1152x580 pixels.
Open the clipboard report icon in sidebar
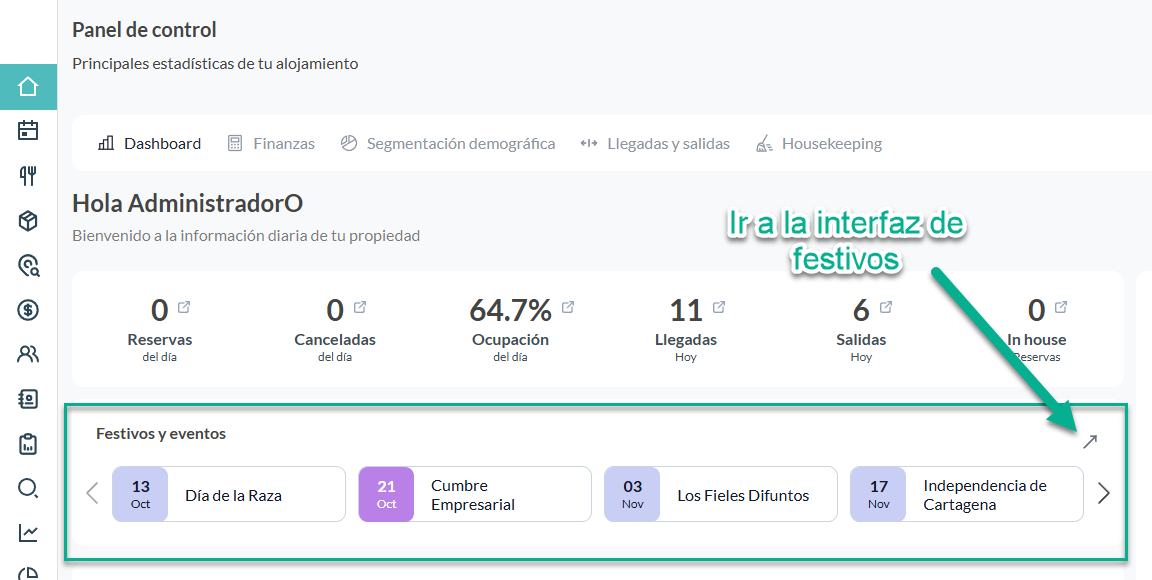point(28,443)
